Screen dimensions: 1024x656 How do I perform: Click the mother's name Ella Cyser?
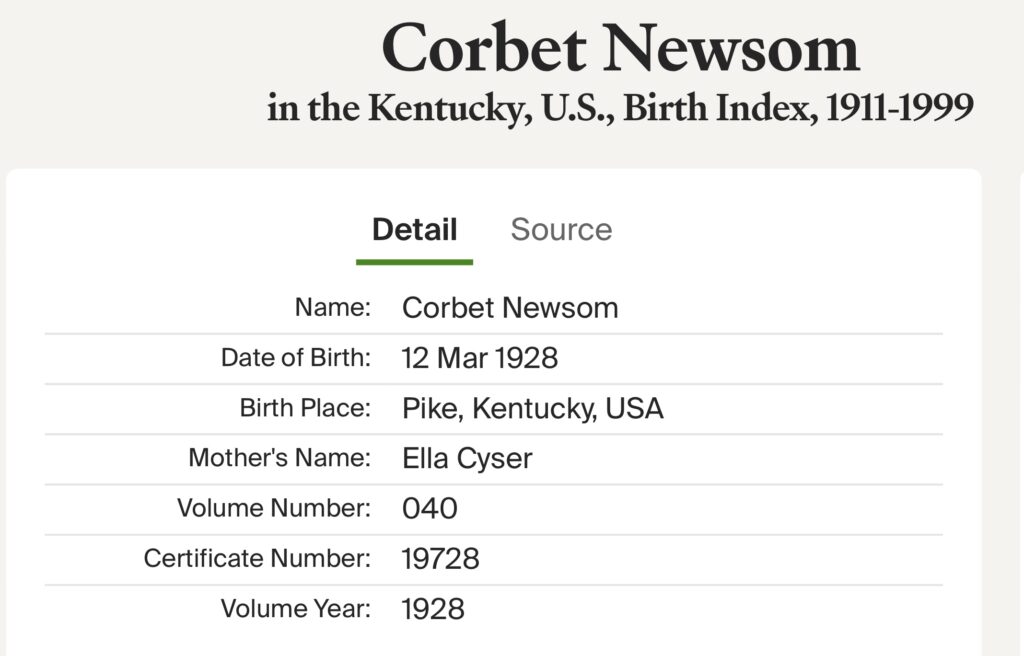[467, 459]
